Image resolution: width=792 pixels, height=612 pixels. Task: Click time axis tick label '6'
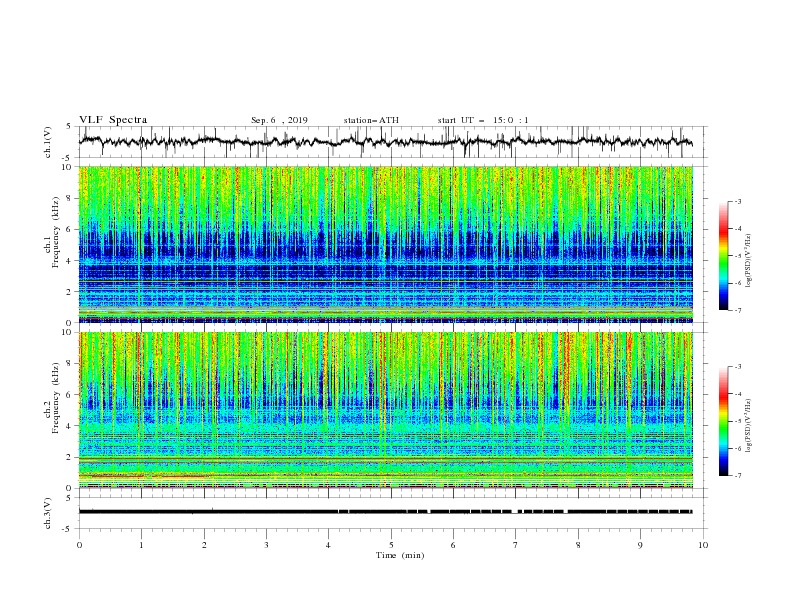coord(453,545)
